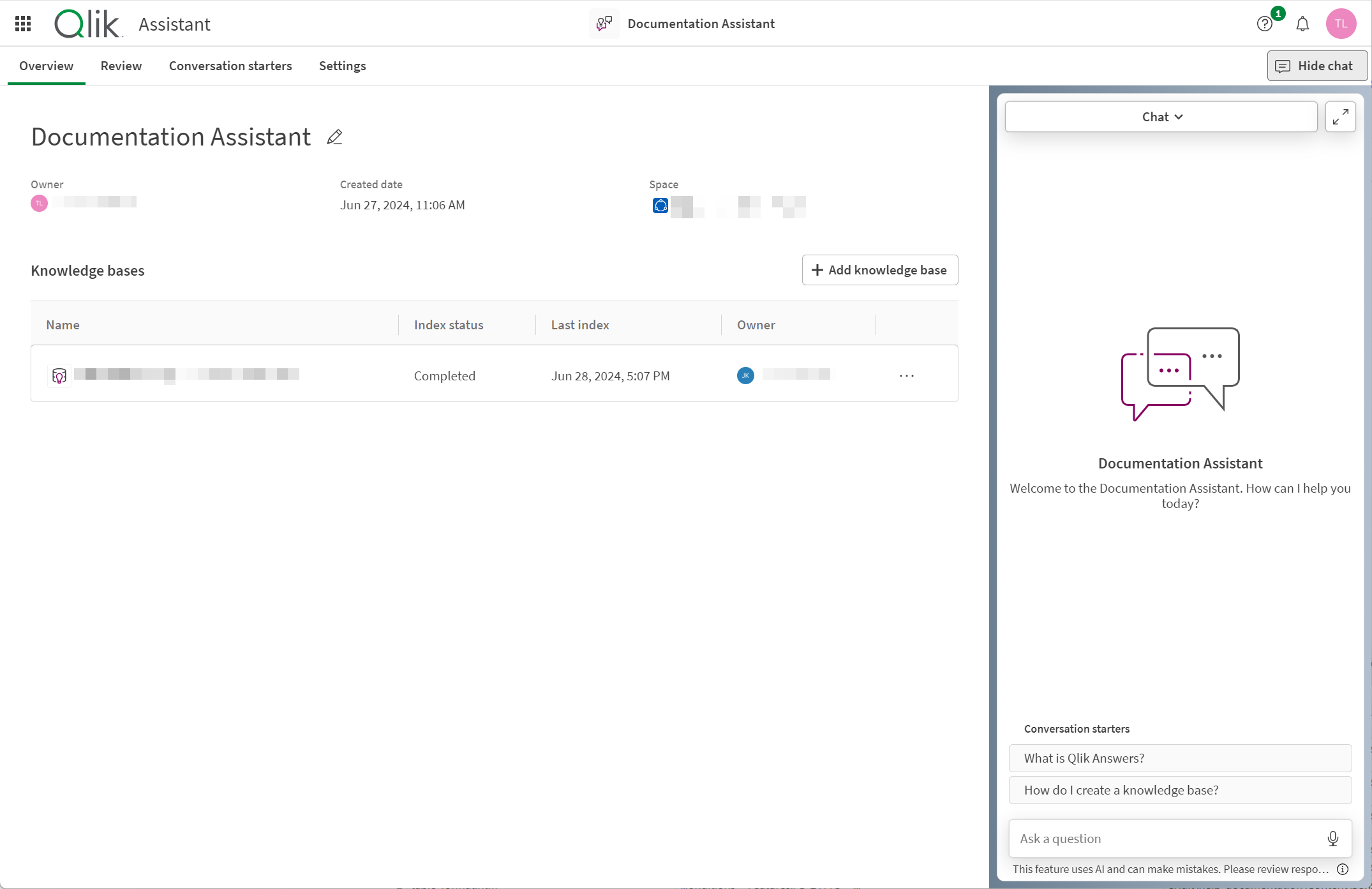Select the Settings tab
This screenshot has height=889, width=1372.
342,65
